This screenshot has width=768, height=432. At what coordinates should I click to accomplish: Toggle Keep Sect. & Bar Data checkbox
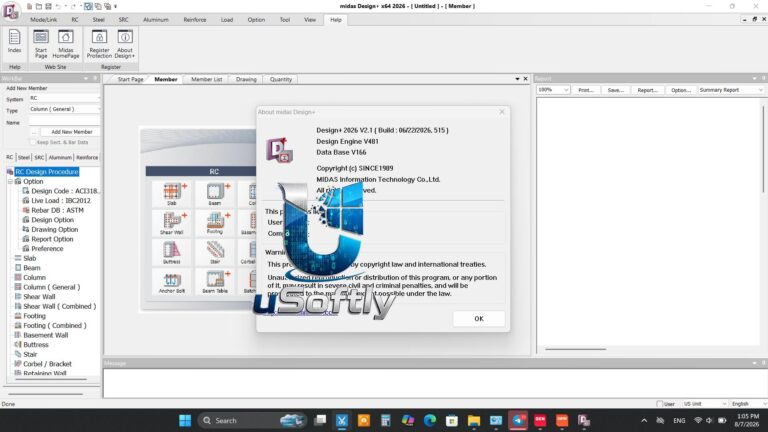tap(33, 142)
